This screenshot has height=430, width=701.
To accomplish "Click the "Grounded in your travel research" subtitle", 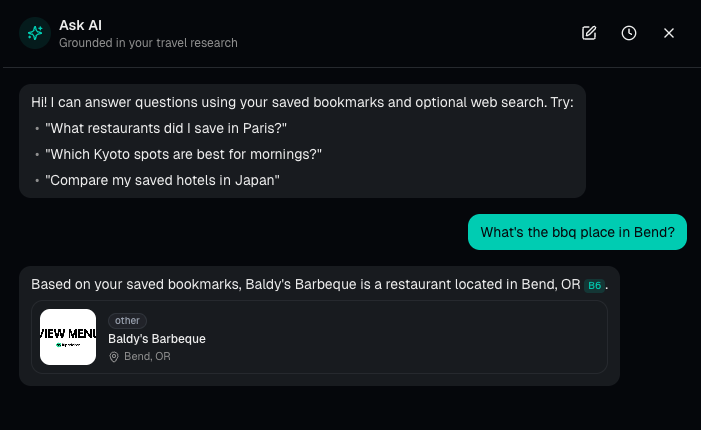I will click(x=148, y=43).
